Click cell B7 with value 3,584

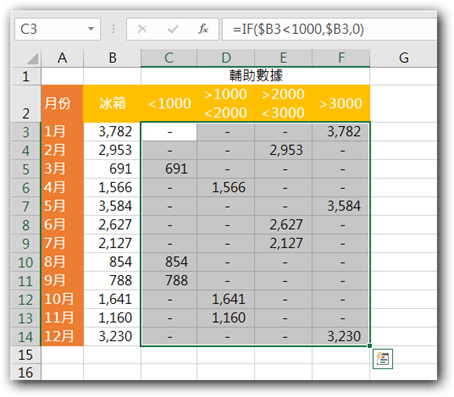coord(112,206)
